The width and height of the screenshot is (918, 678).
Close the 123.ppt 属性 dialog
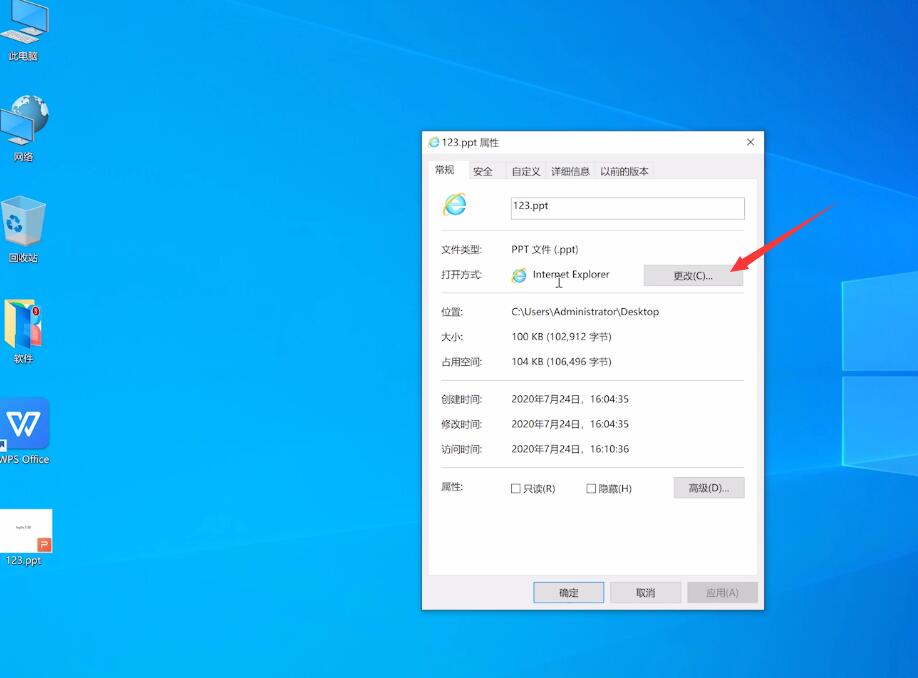coord(751,142)
